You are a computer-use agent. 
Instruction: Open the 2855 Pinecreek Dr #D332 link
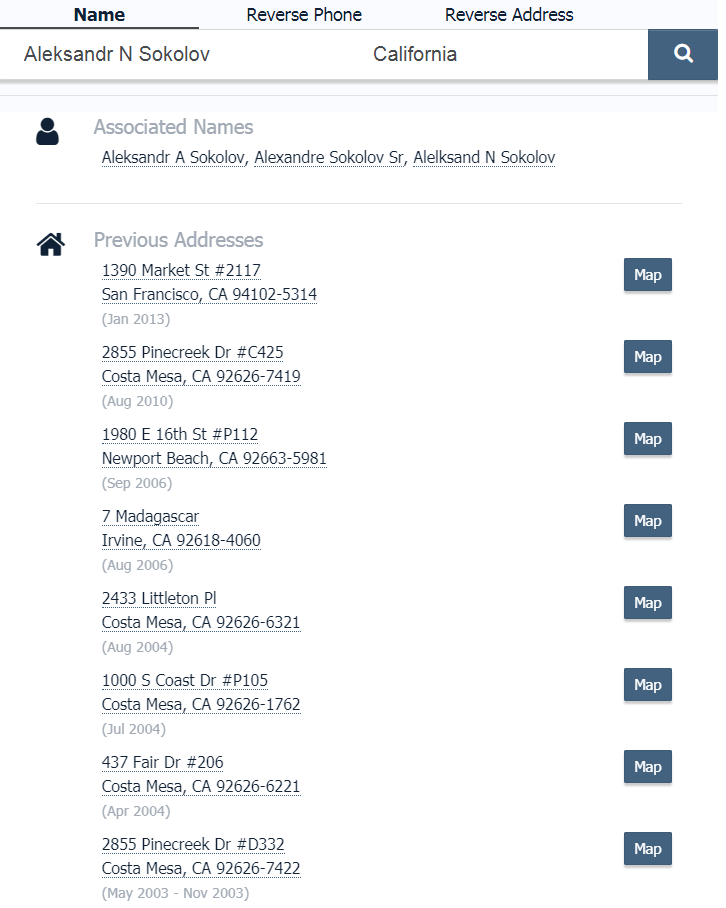click(x=193, y=844)
